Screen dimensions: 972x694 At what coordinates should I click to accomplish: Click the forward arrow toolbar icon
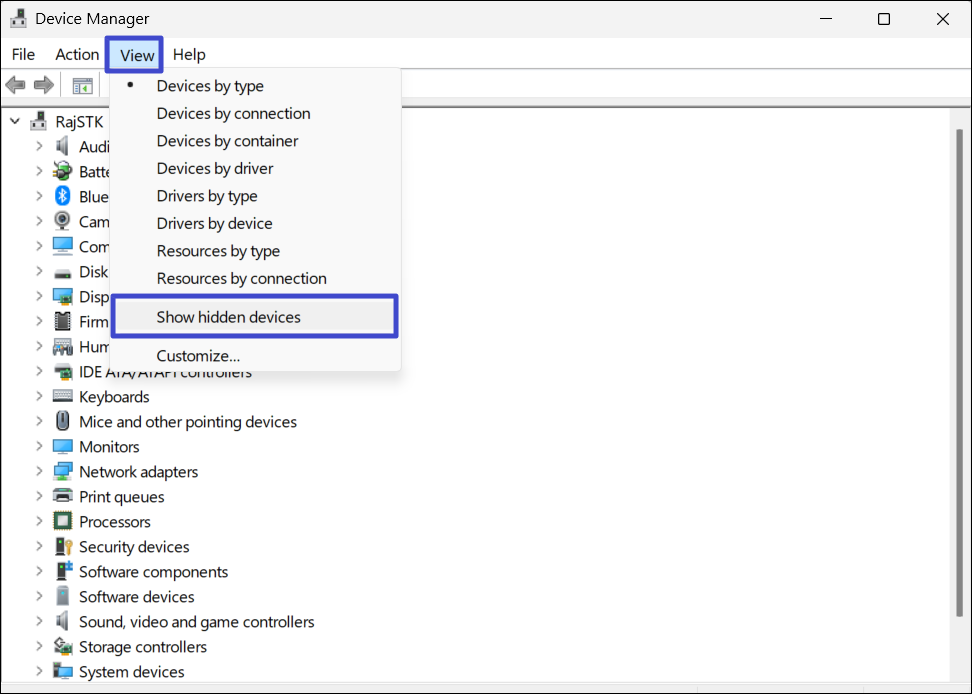43,85
